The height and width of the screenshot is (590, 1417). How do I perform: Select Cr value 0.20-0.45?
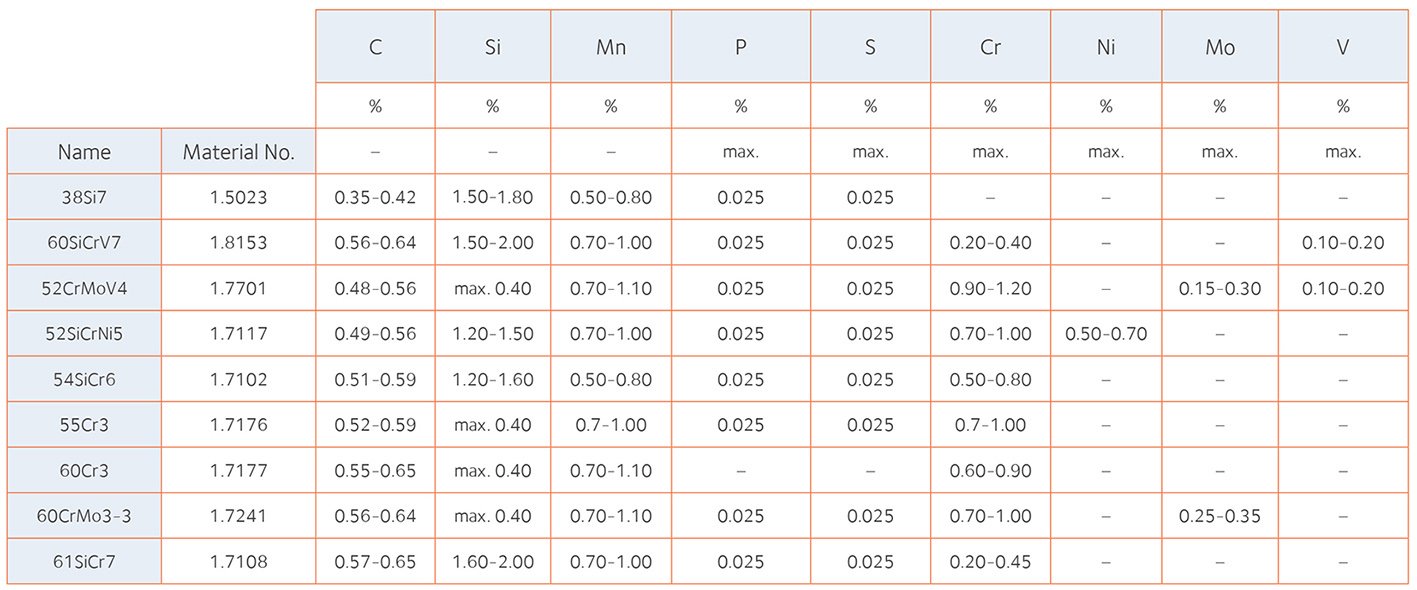click(990, 562)
